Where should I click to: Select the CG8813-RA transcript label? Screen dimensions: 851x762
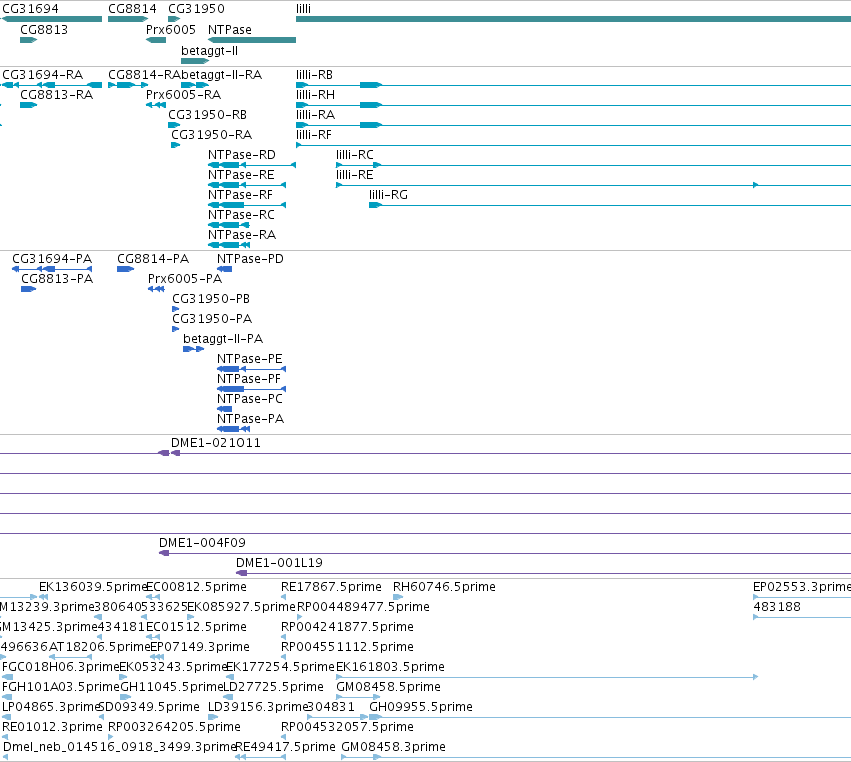tap(56, 94)
